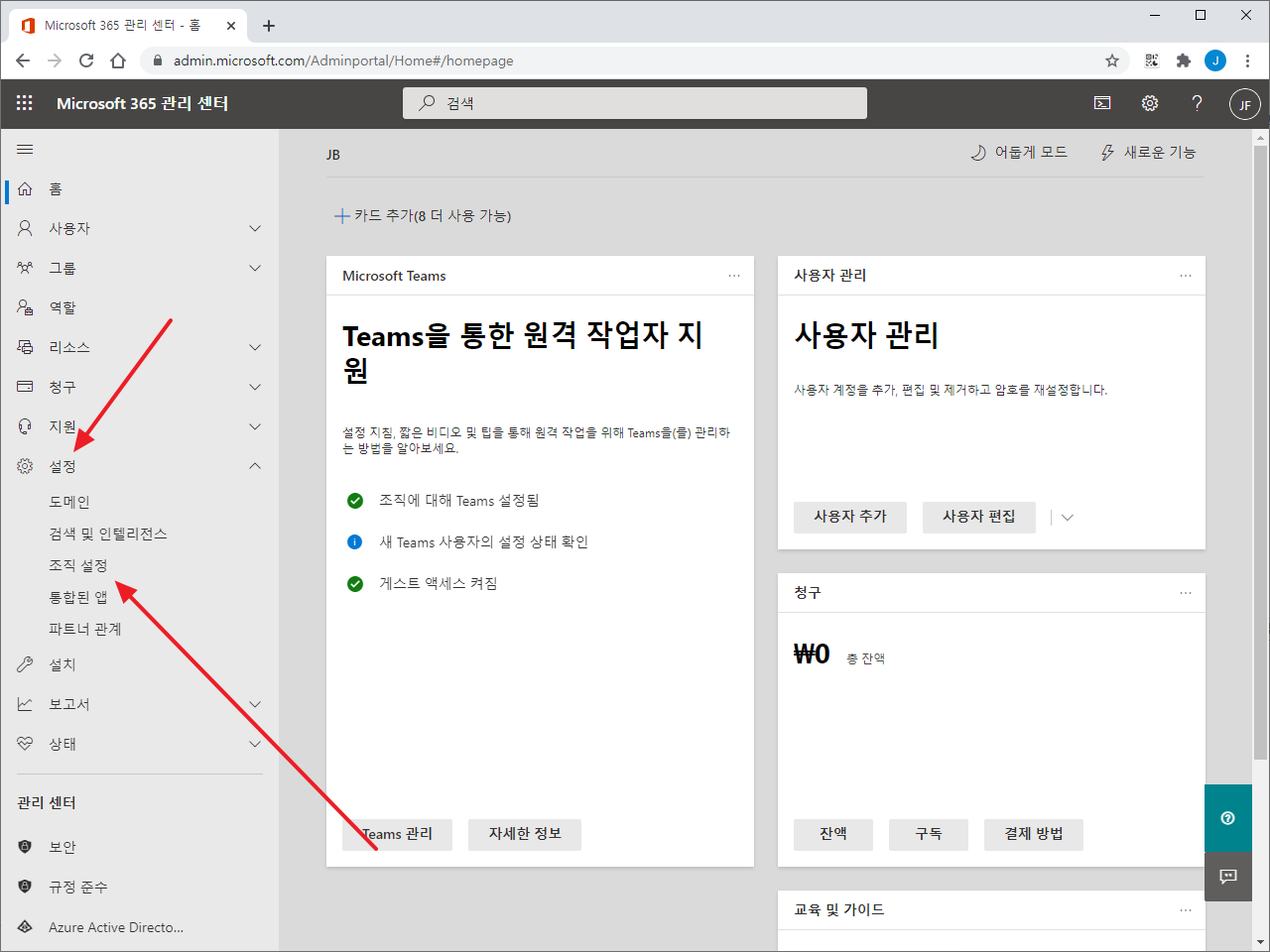Open 새로운 기능 what's new
The width and height of the screenshot is (1270, 952).
coord(1148,152)
